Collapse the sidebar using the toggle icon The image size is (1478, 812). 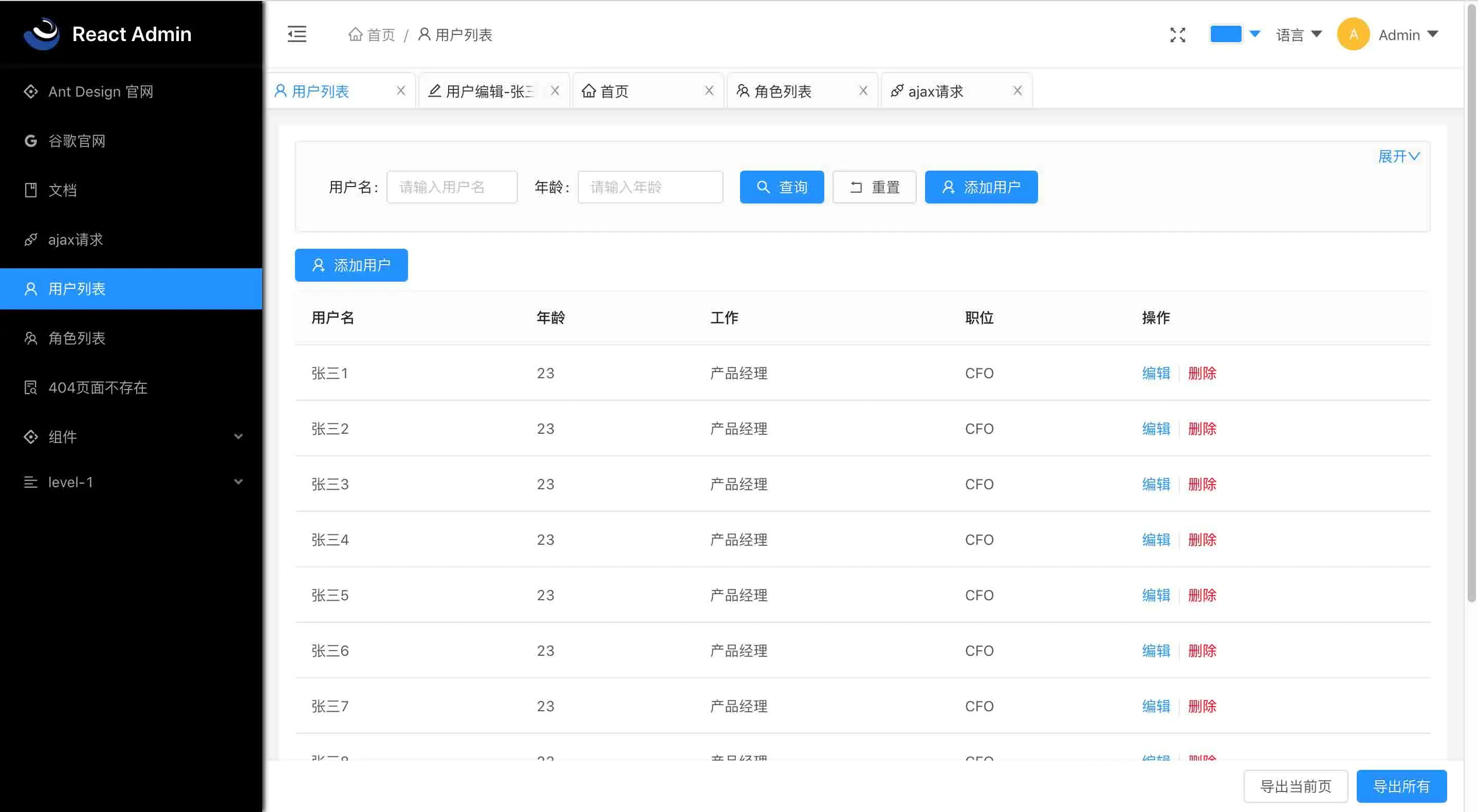coord(297,34)
